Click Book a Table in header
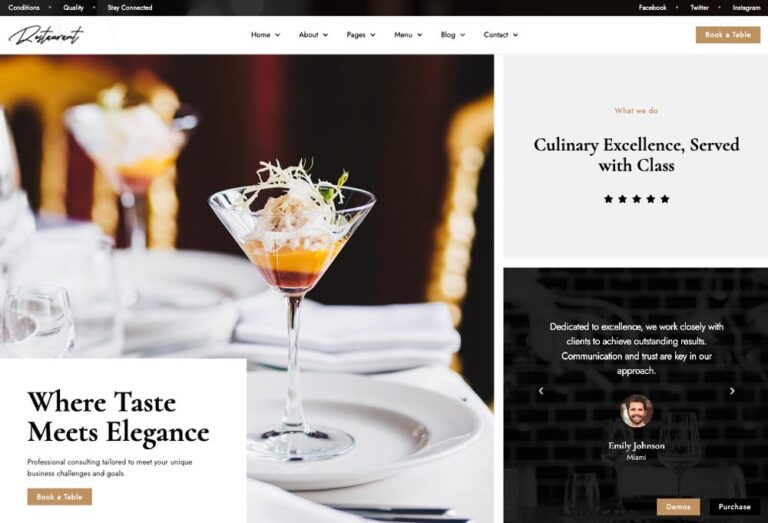768x523 pixels. coord(728,35)
